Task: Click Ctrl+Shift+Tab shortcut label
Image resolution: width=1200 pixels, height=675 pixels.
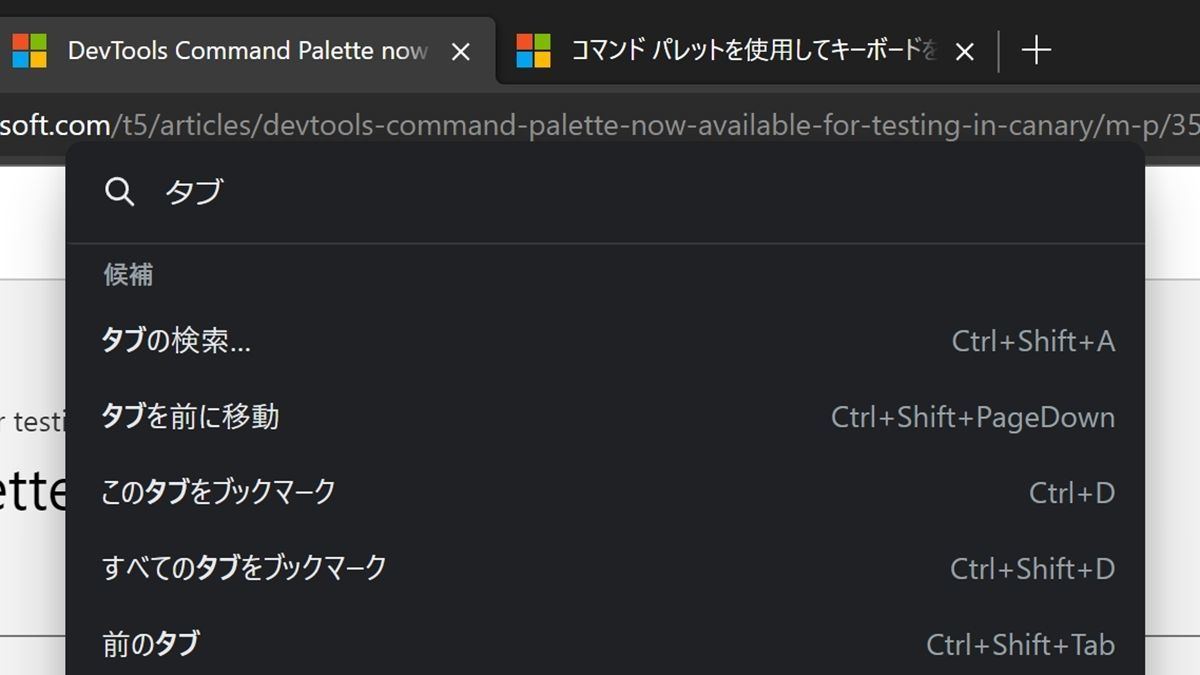Action: [1021, 645]
